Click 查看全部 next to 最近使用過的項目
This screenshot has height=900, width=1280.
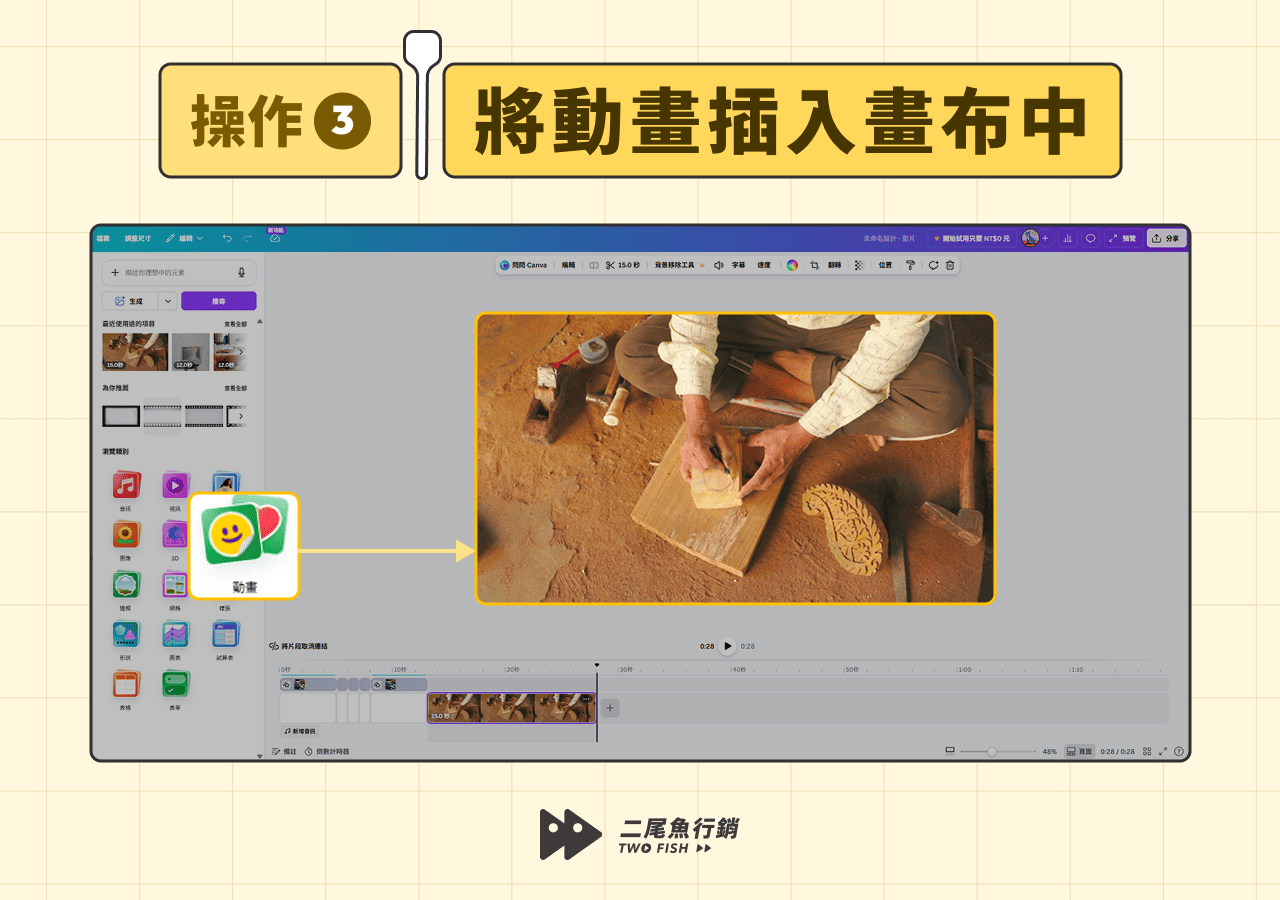click(235, 324)
